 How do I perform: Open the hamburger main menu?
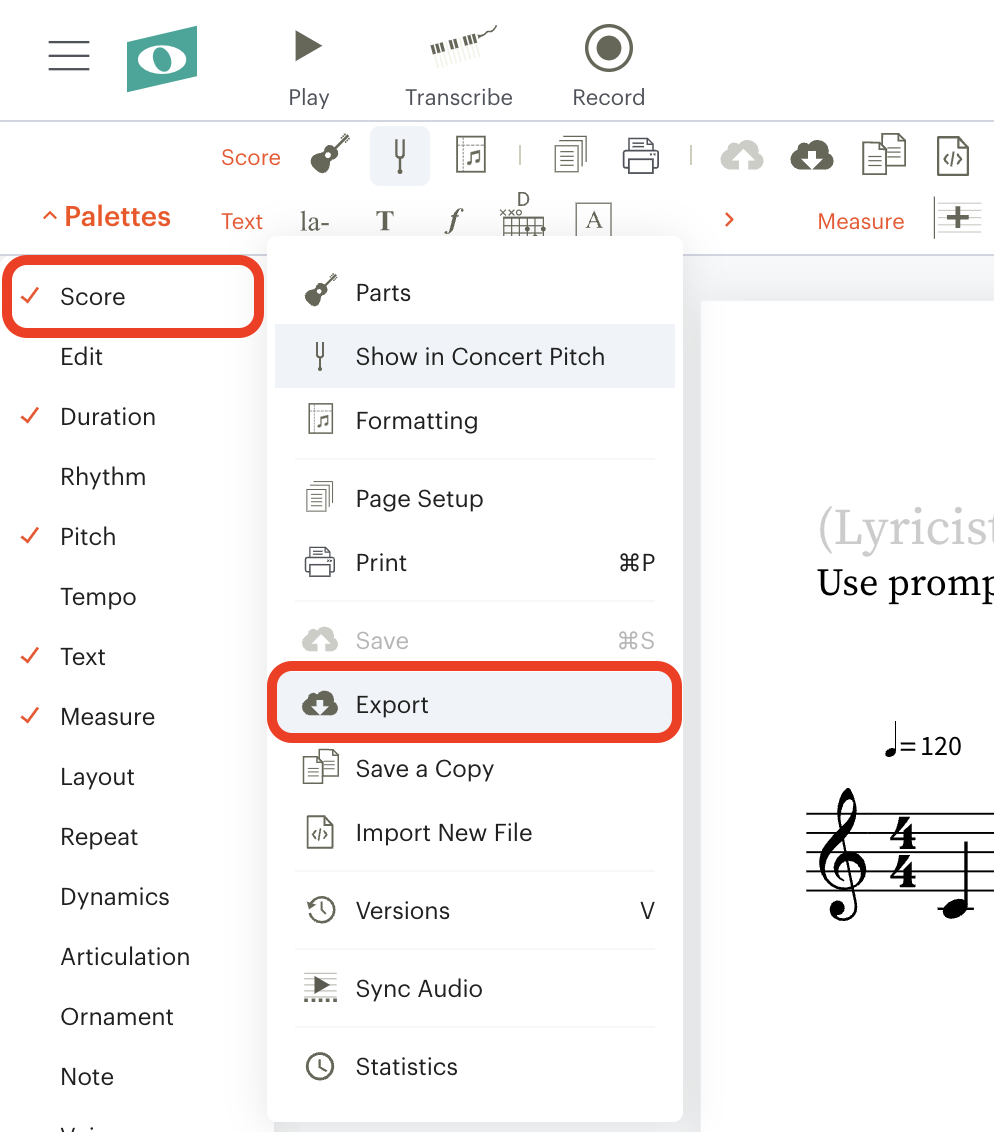[x=69, y=56]
